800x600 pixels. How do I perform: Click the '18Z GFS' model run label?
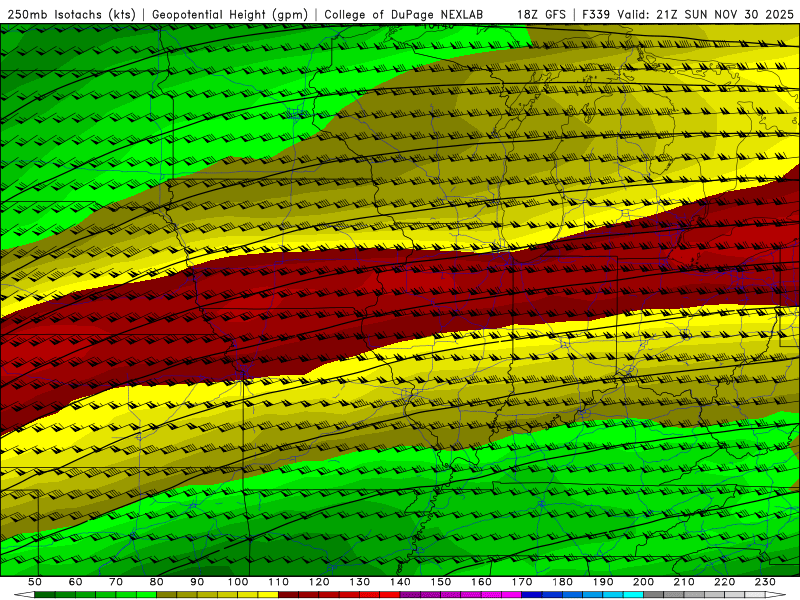pos(541,15)
